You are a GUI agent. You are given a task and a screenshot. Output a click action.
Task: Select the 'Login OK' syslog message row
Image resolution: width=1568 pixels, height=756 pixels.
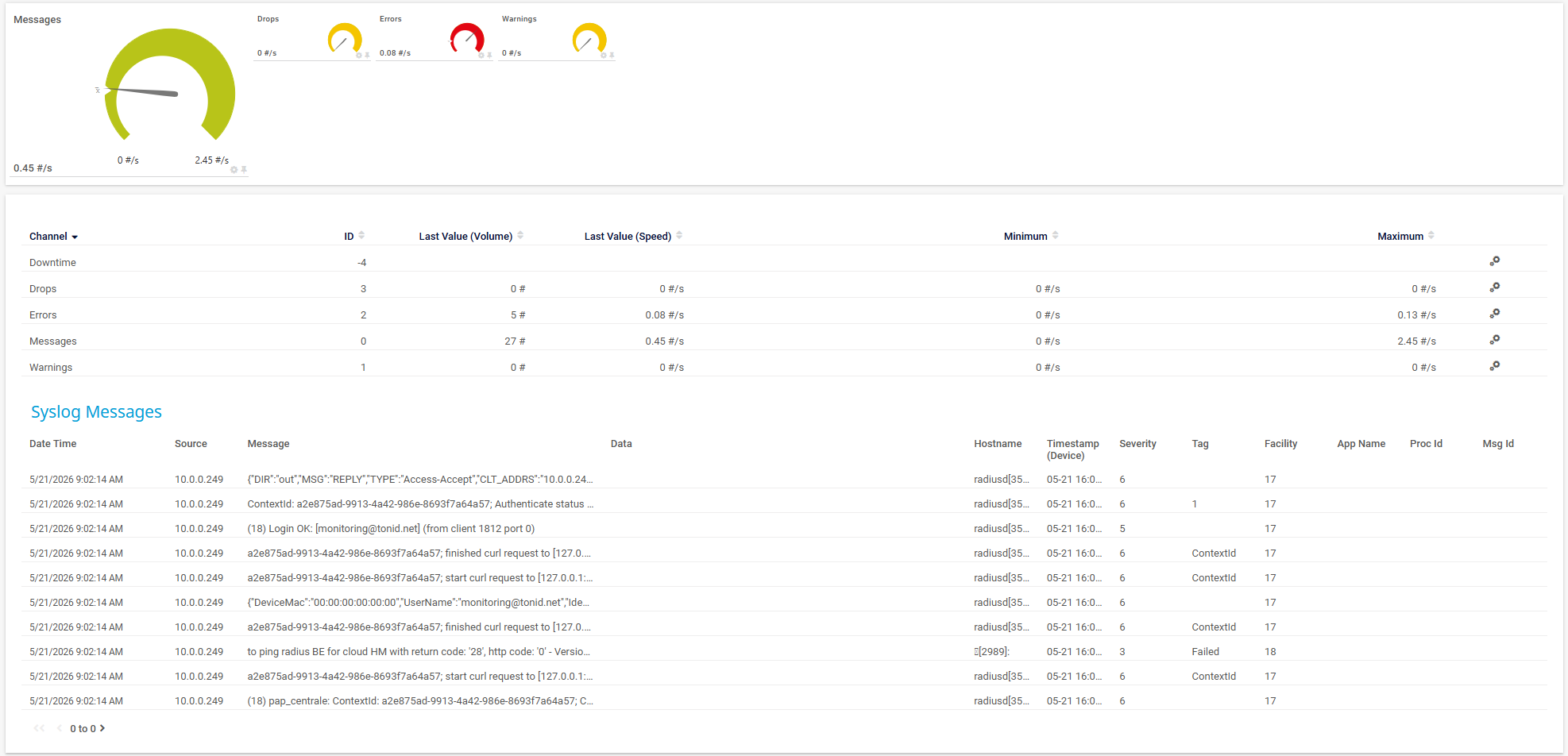click(x=784, y=528)
